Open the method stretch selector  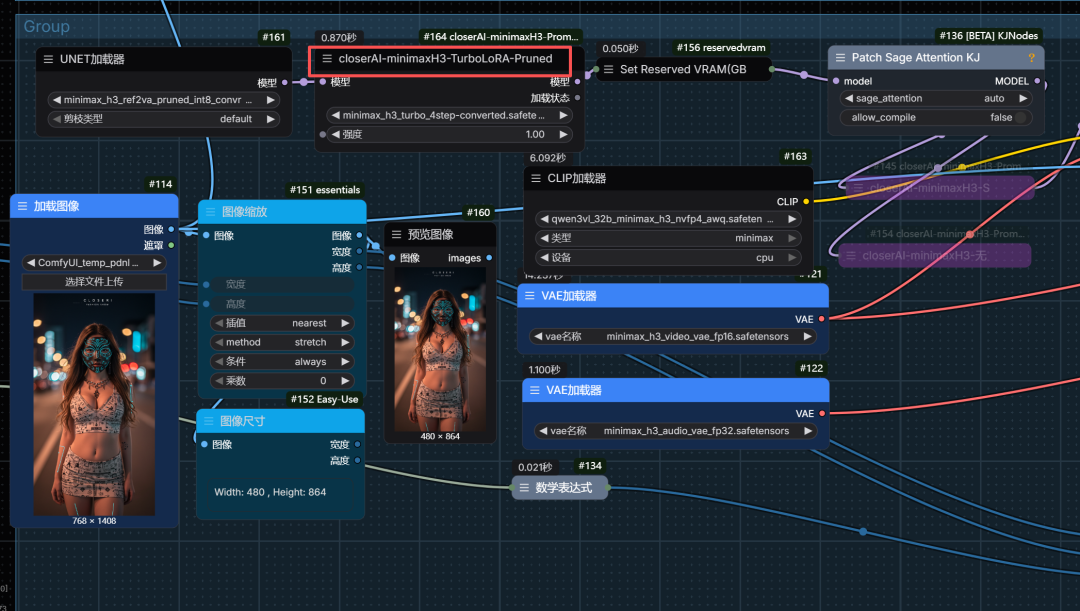(282, 342)
